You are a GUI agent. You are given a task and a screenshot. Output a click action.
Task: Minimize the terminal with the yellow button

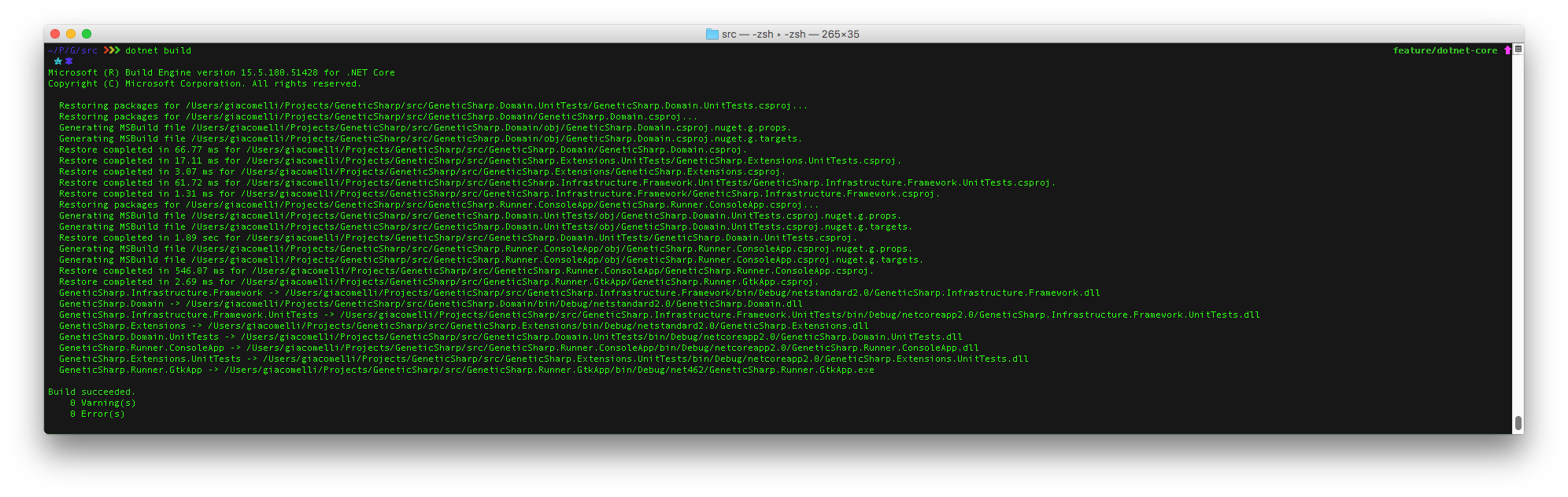click(x=71, y=34)
